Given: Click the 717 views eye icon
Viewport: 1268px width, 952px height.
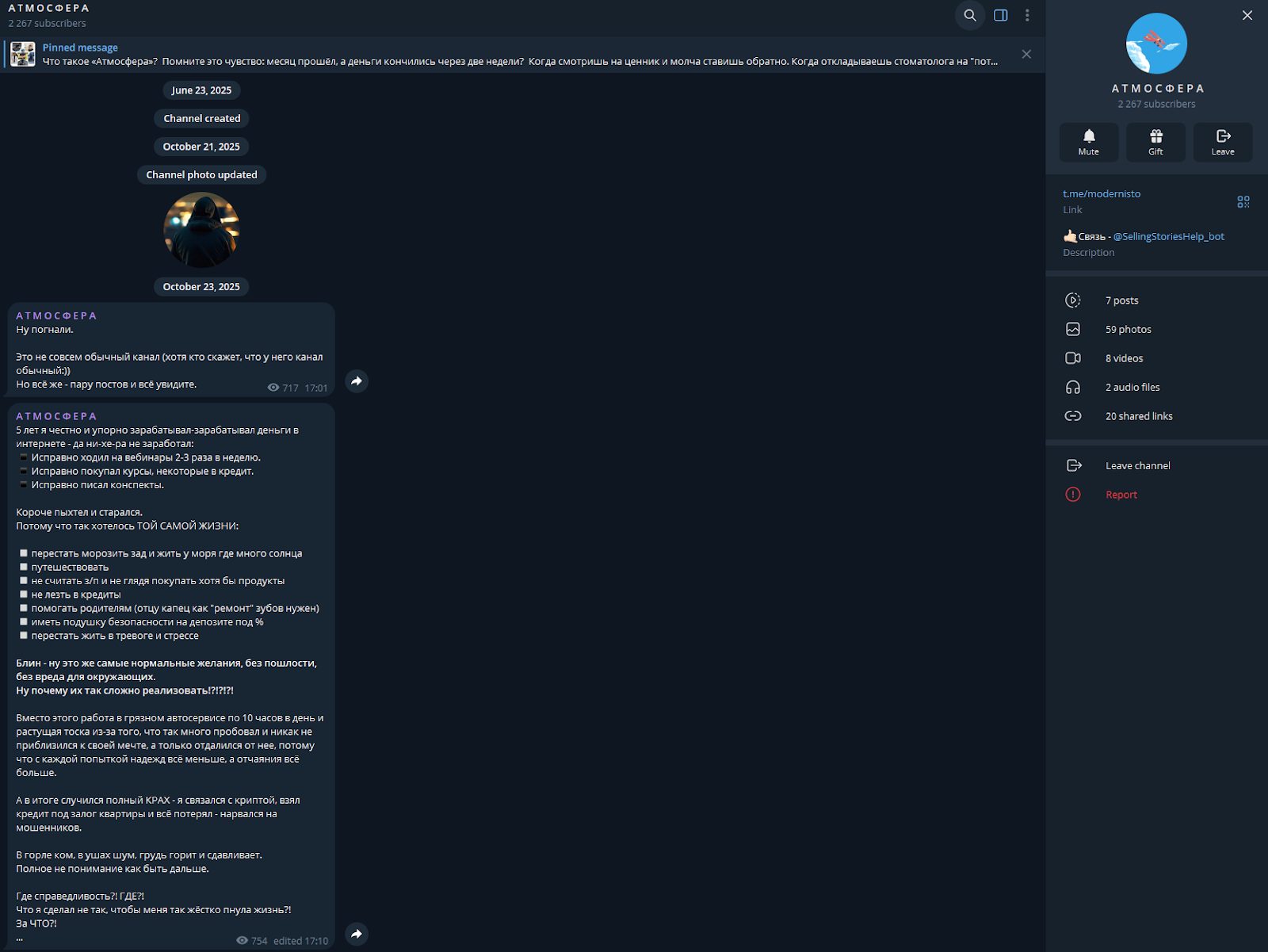Looking at the screenshot, I should click(273, 388).
